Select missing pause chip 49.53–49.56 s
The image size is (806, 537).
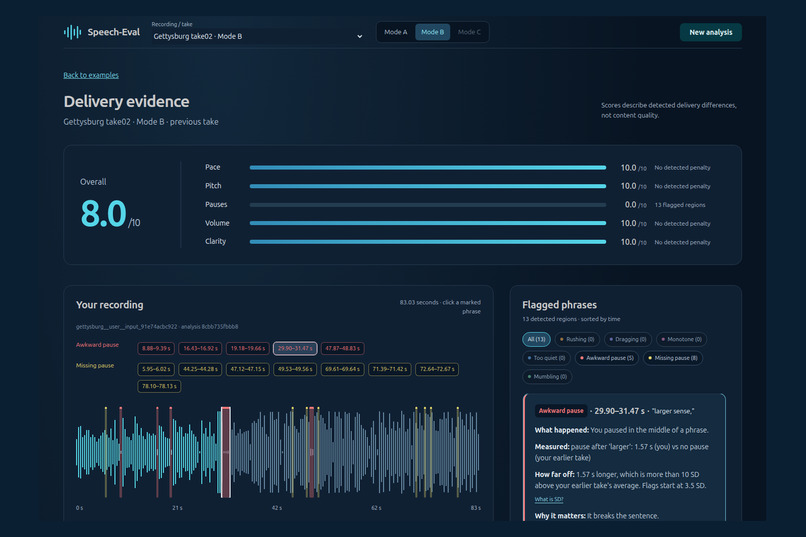pos(295,369)
